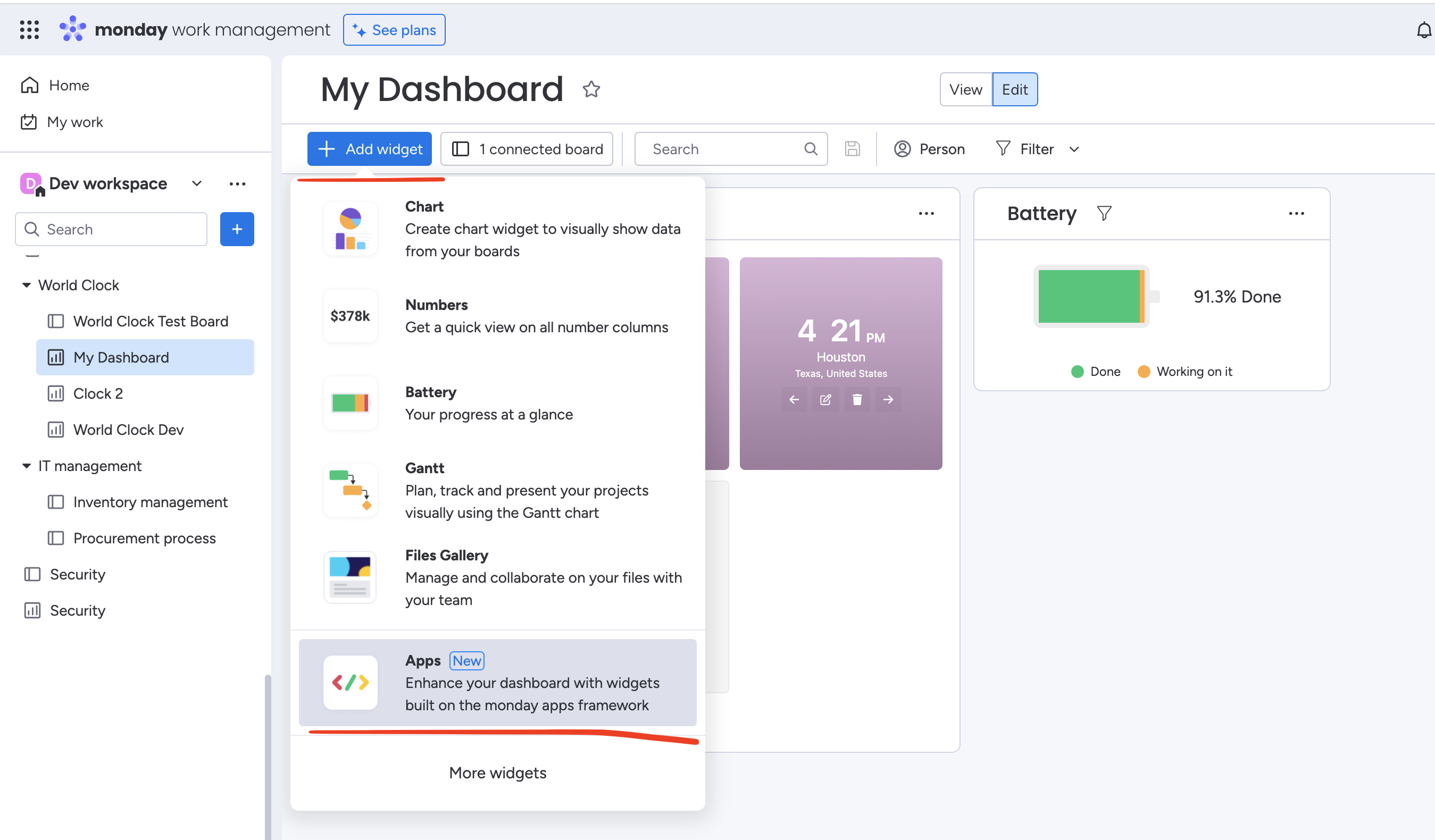Click More widgets at menu bottom
Viewport: 1435px width, 840px height.
498,773
